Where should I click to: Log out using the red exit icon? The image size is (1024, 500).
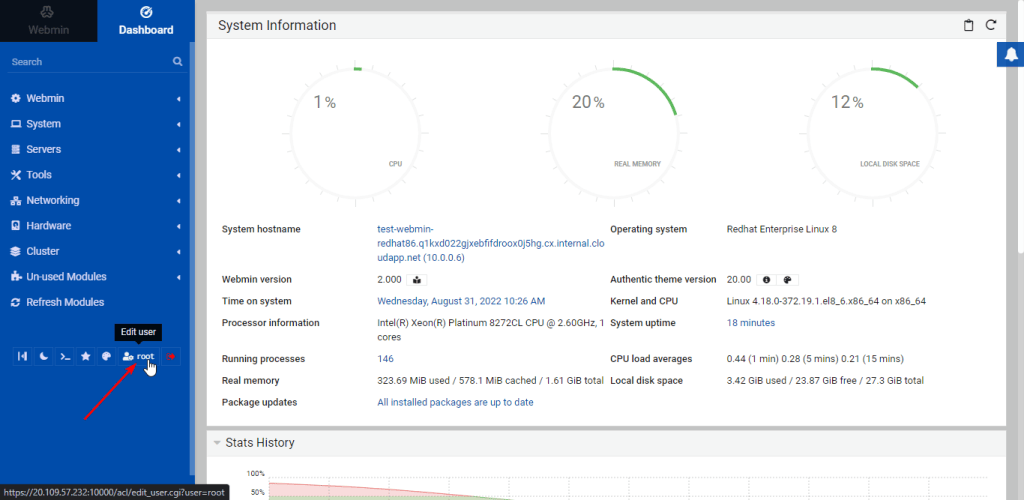pyautogui.click(x=171, y=356)
